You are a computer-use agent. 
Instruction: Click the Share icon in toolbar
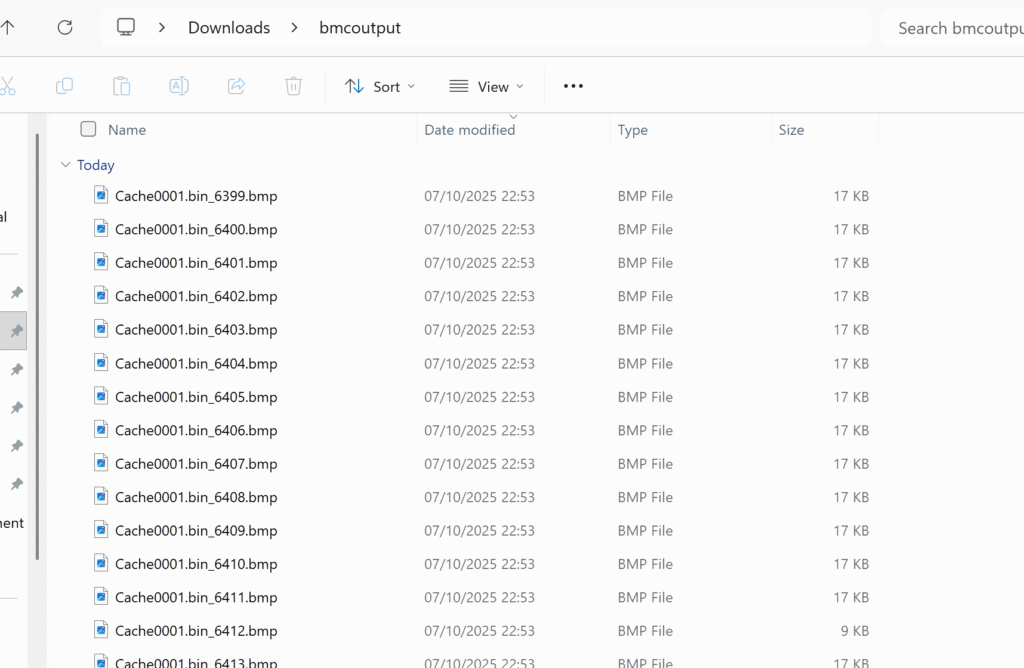coord(237,86)
